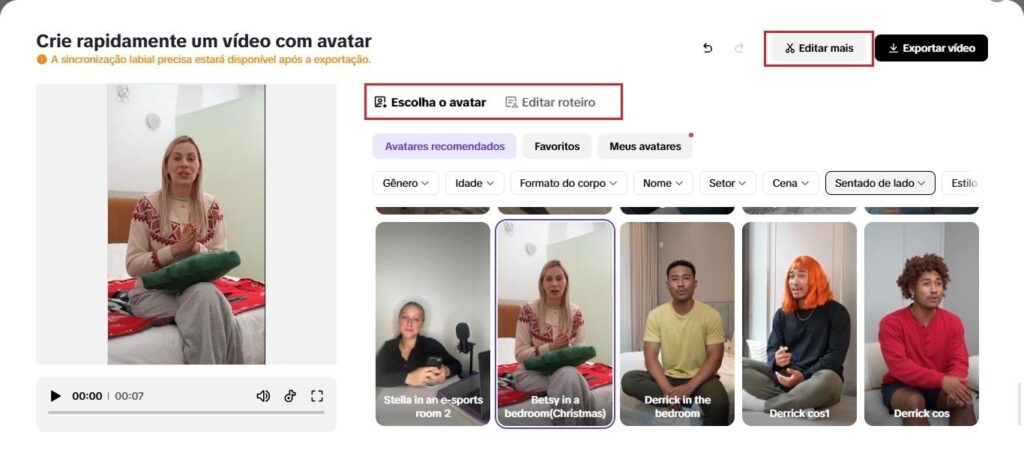Expand the Sentado de lado dropdown

point(880,183)
